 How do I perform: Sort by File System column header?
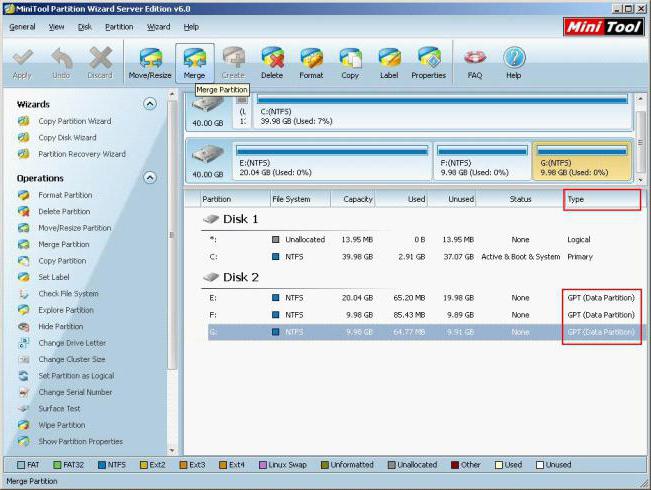[301, 199]
